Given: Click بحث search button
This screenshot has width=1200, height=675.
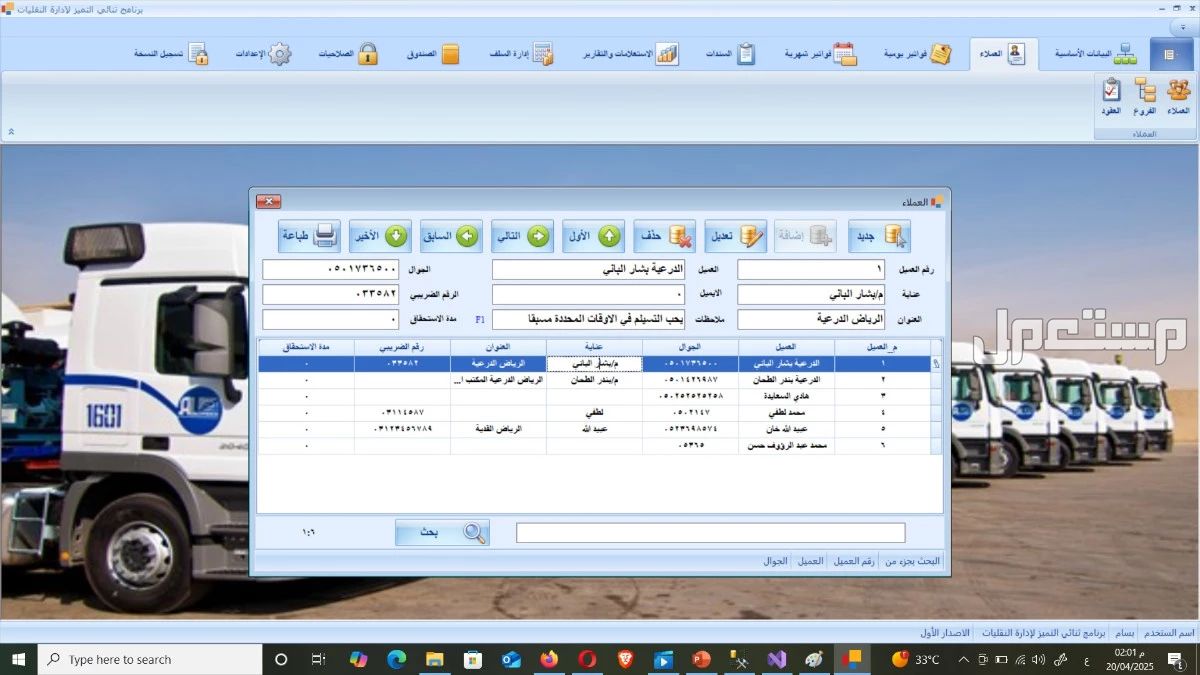Looking at the screenshot, I should [x=442, y=532].
